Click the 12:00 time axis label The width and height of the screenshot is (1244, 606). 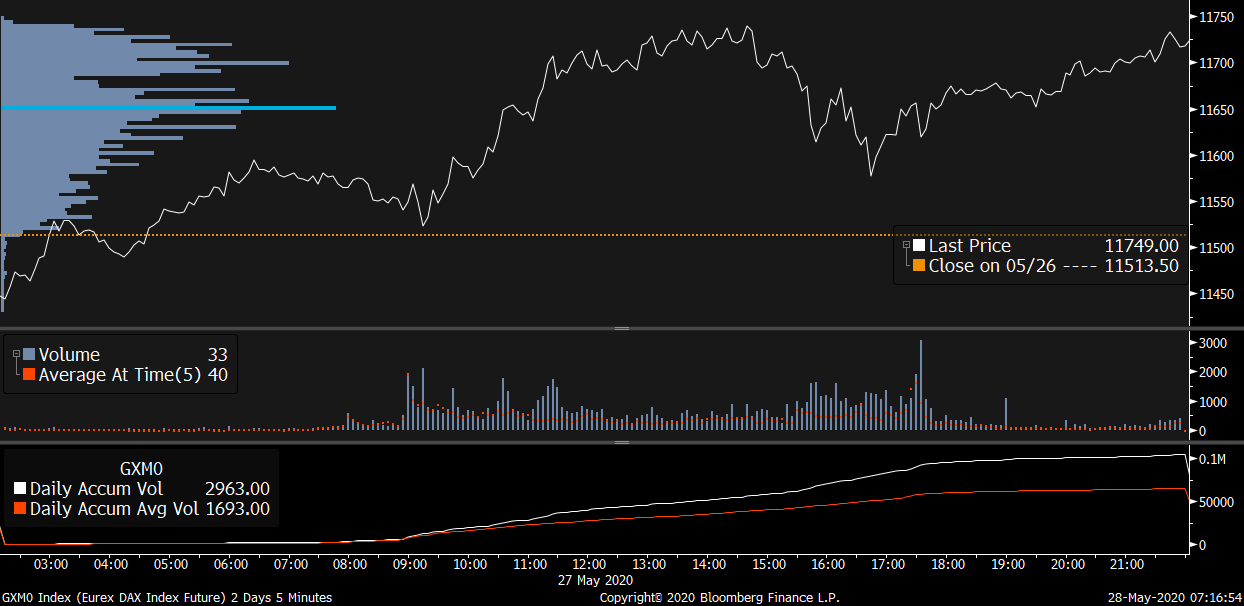coord(589,565)
